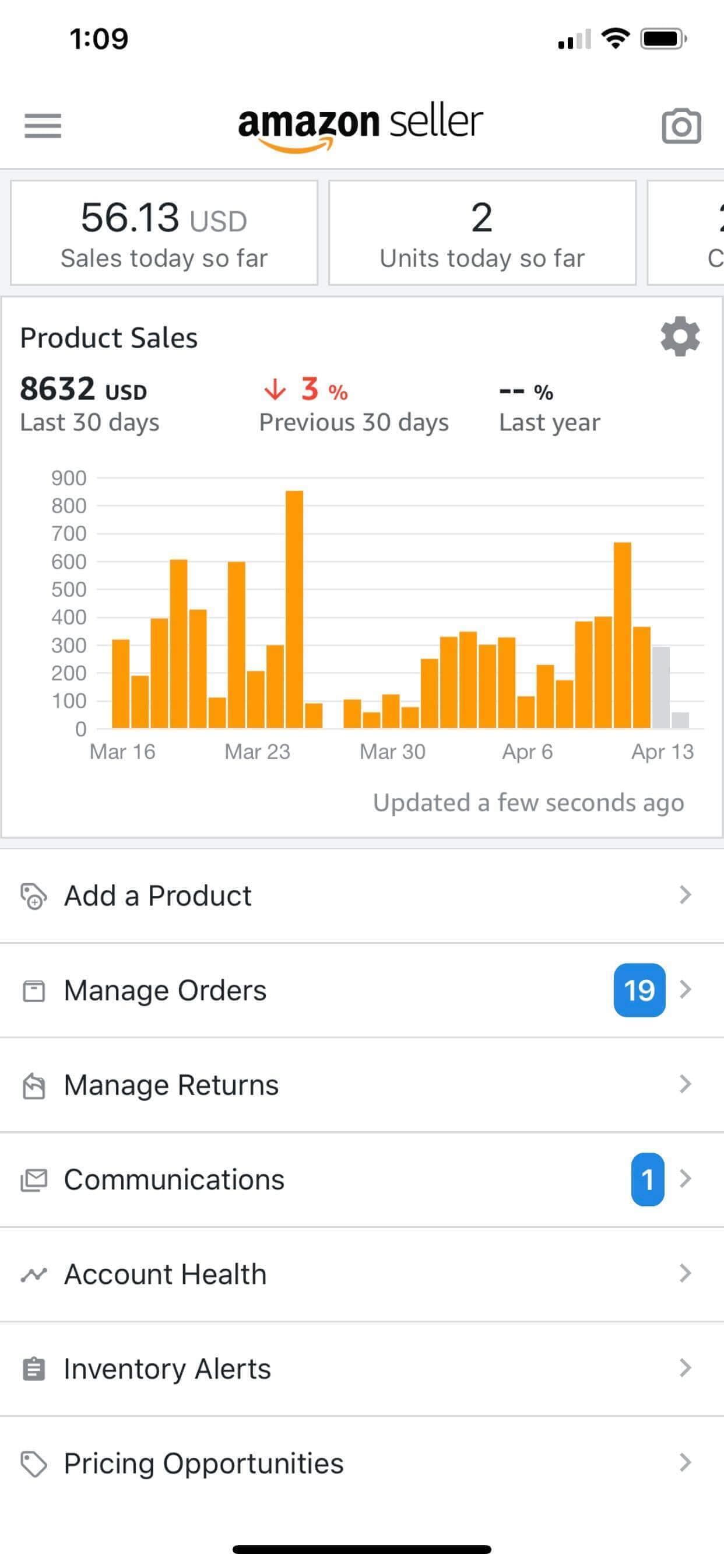Tap the Communications unread badge
The image size is (724, 1568).
[x=647, y=1179]
